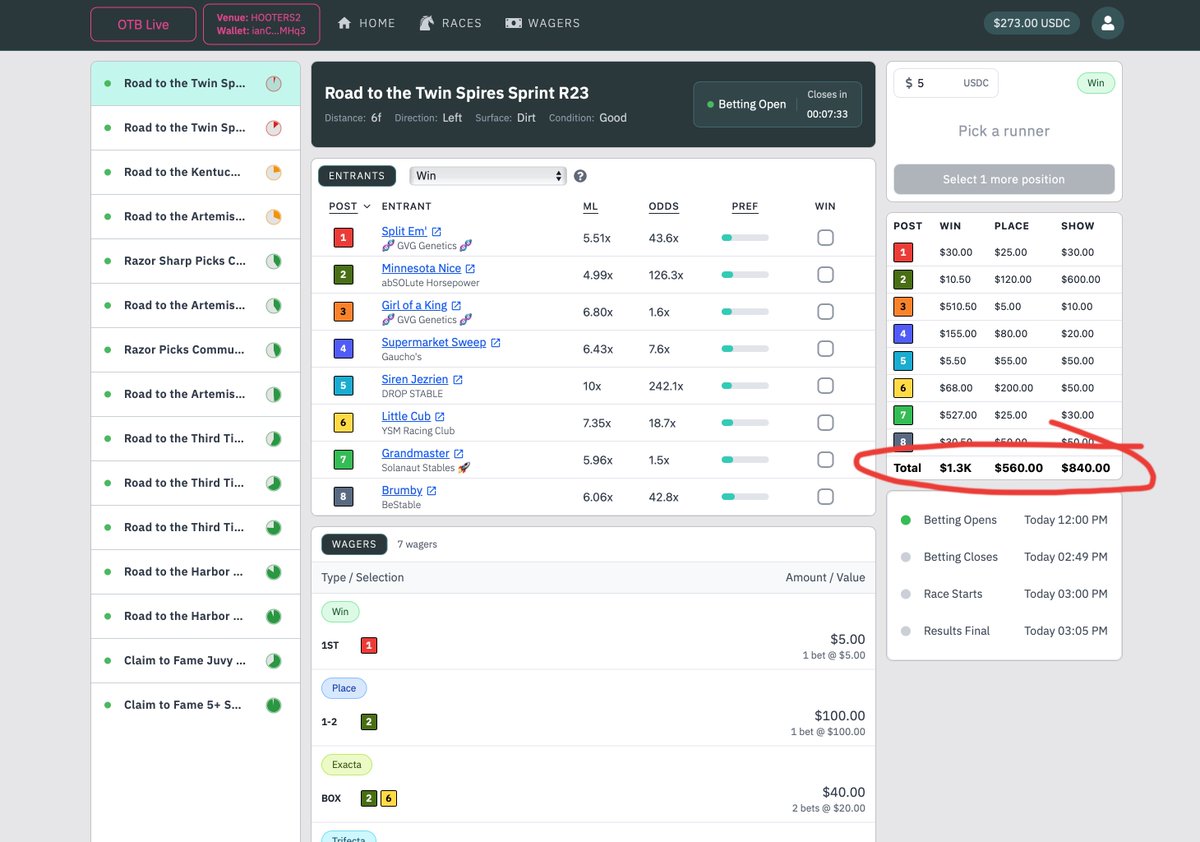This screenshot has height=842, width=1200.
Task: Go to HOME in top navigation
Action: [x=366, y=23]
